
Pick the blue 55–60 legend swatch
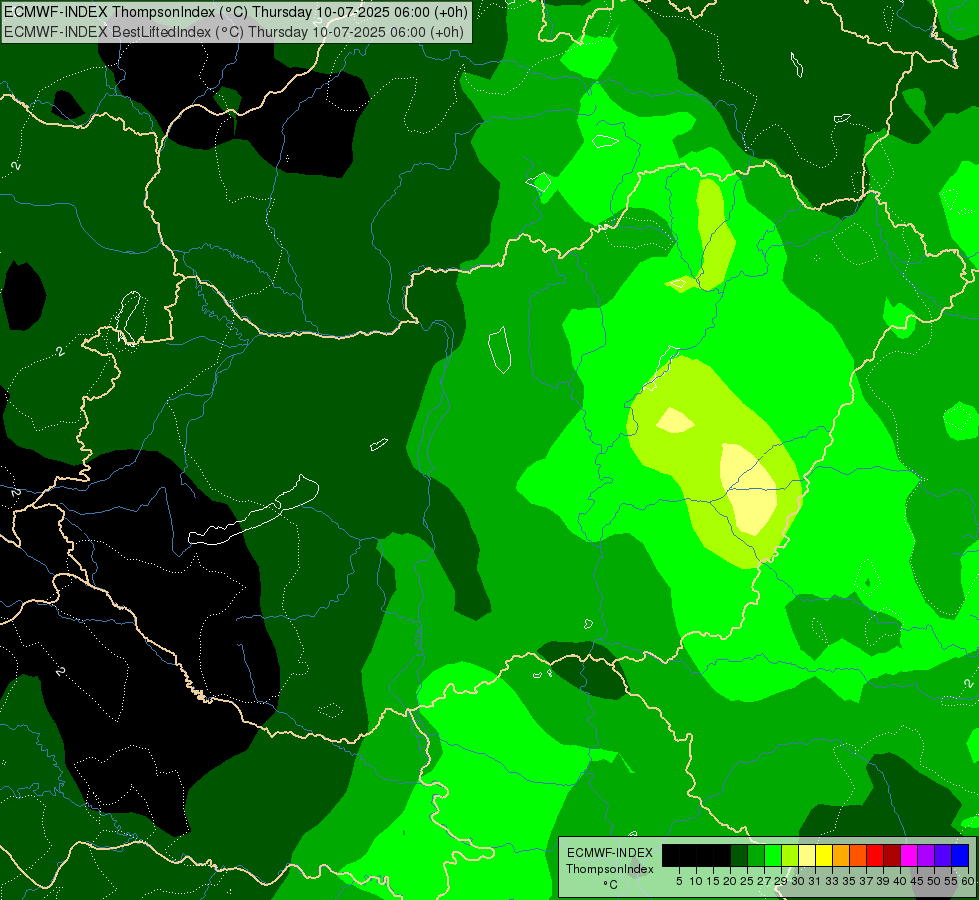pos(960,855)
